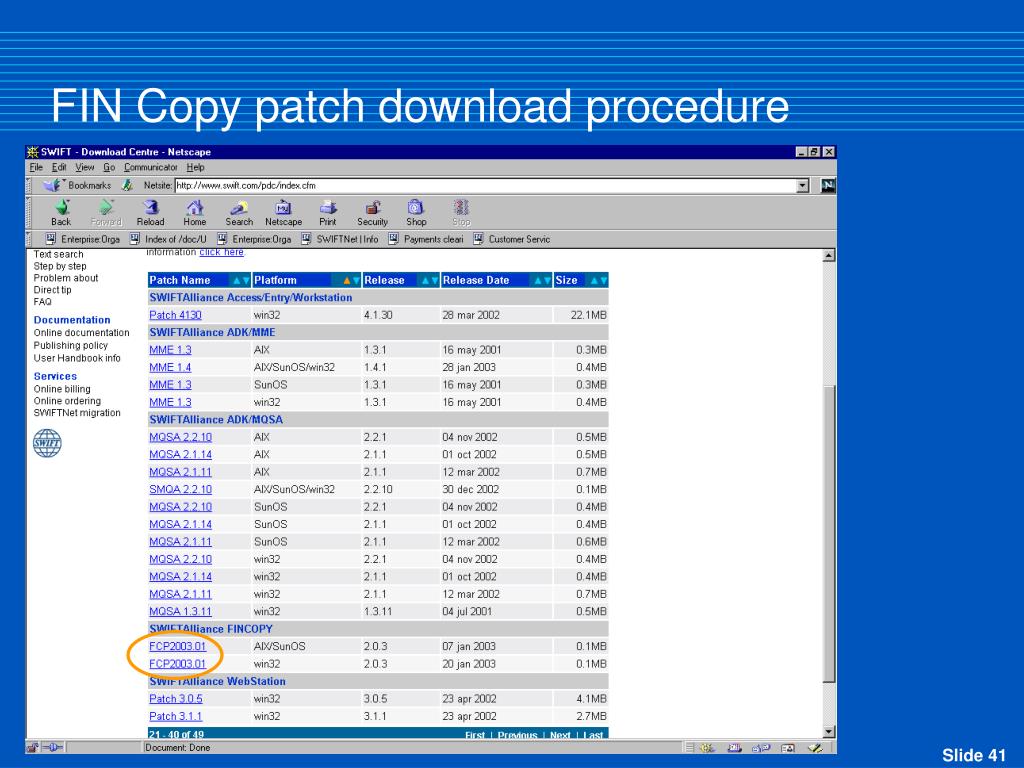Open the Search toolbar icon
The width and height of the screenshot is (1024, 768).
tap(239, 212)
